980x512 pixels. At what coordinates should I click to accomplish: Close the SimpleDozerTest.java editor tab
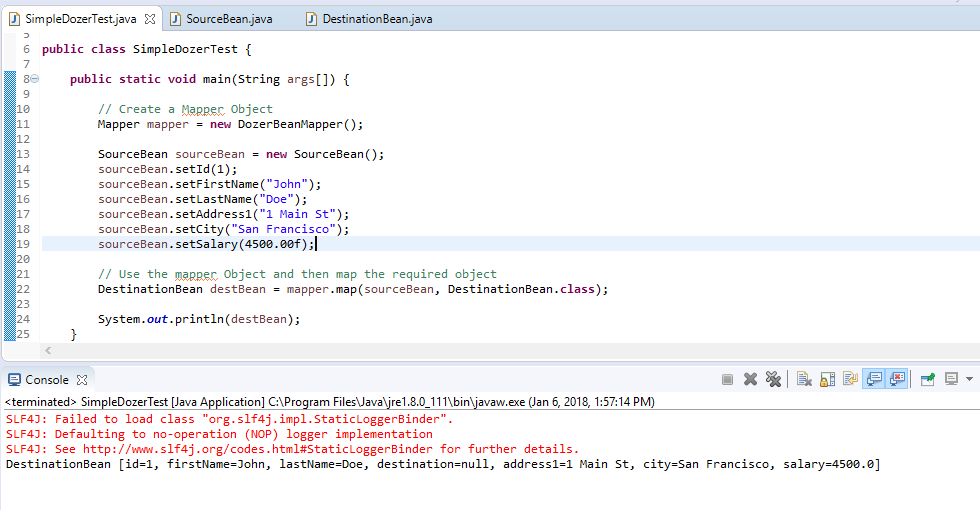pos(150,19)
